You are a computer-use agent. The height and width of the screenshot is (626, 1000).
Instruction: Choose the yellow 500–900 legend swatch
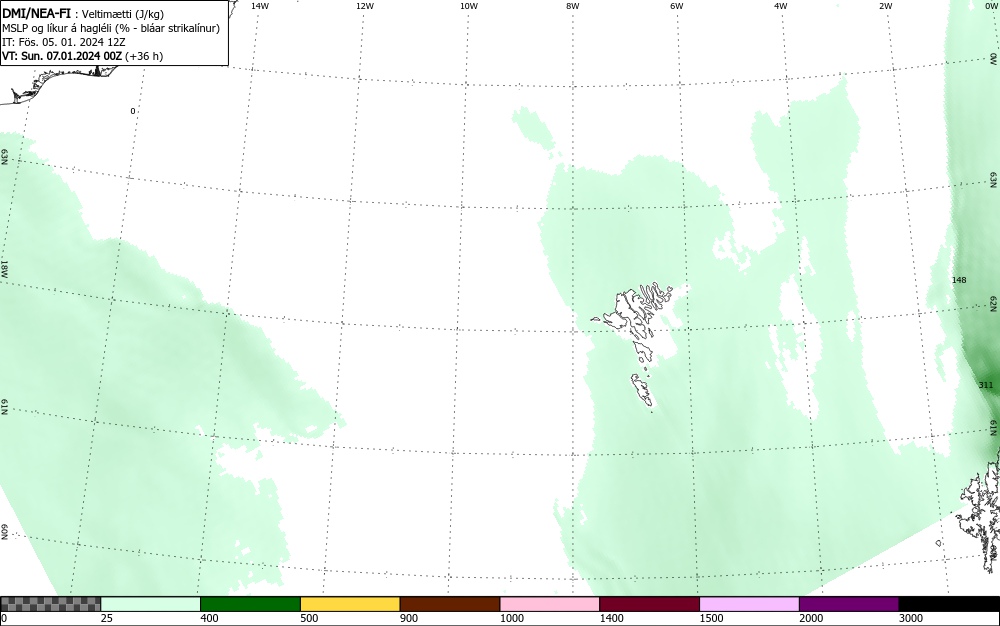pos(350,604)
